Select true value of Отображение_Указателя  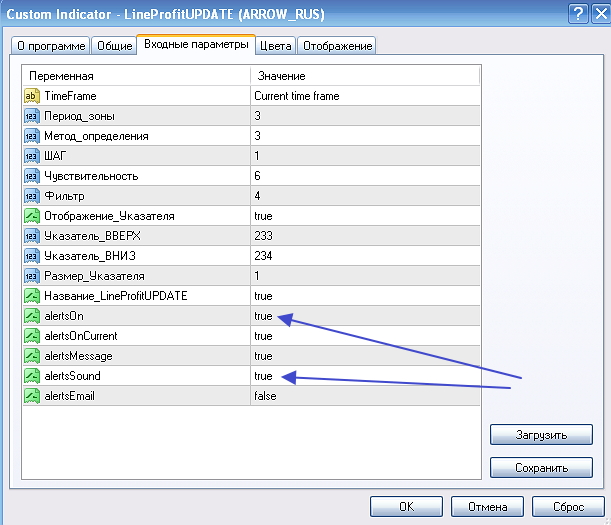(263, 216)
